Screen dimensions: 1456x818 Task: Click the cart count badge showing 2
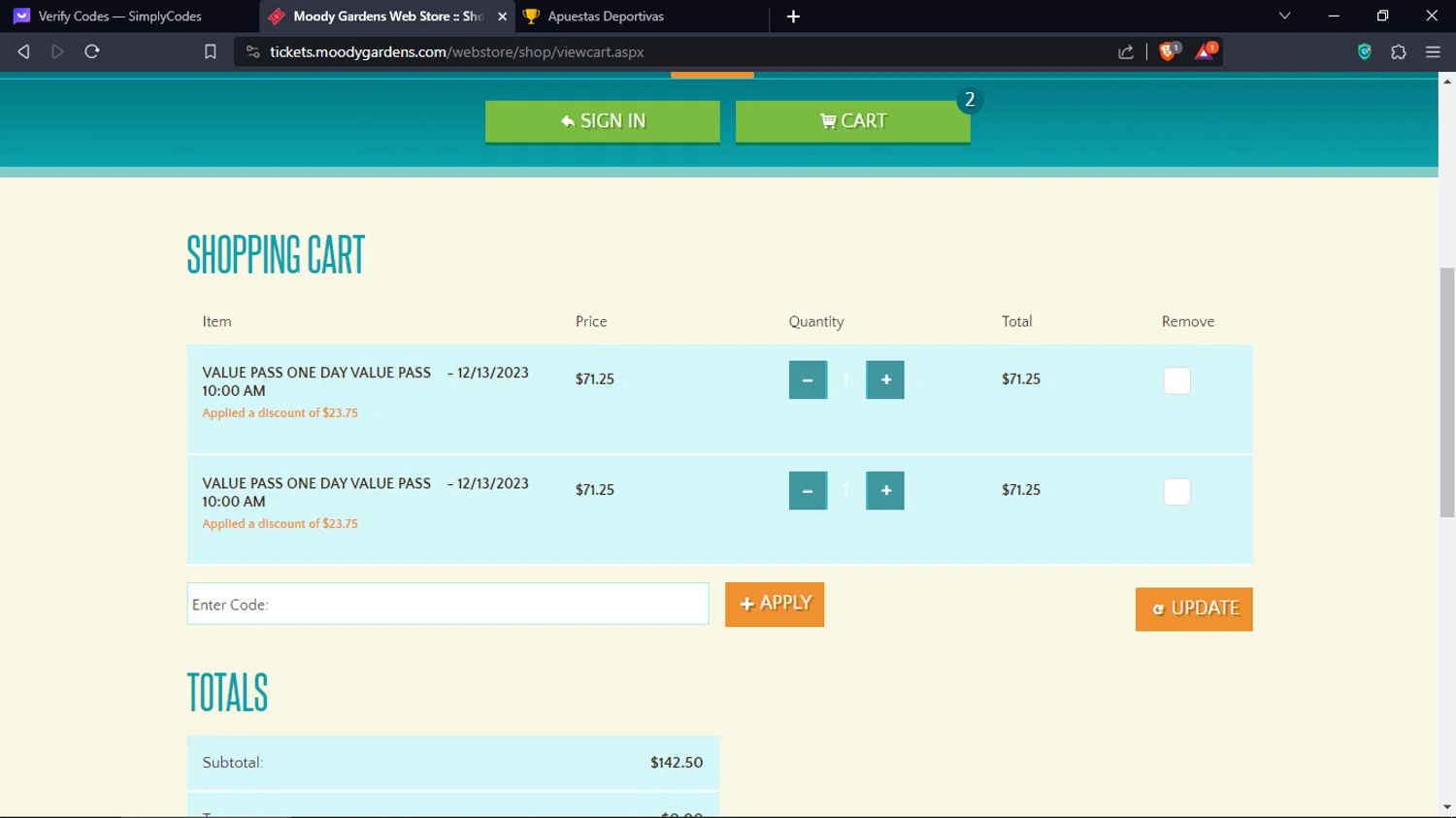[969, 100]
